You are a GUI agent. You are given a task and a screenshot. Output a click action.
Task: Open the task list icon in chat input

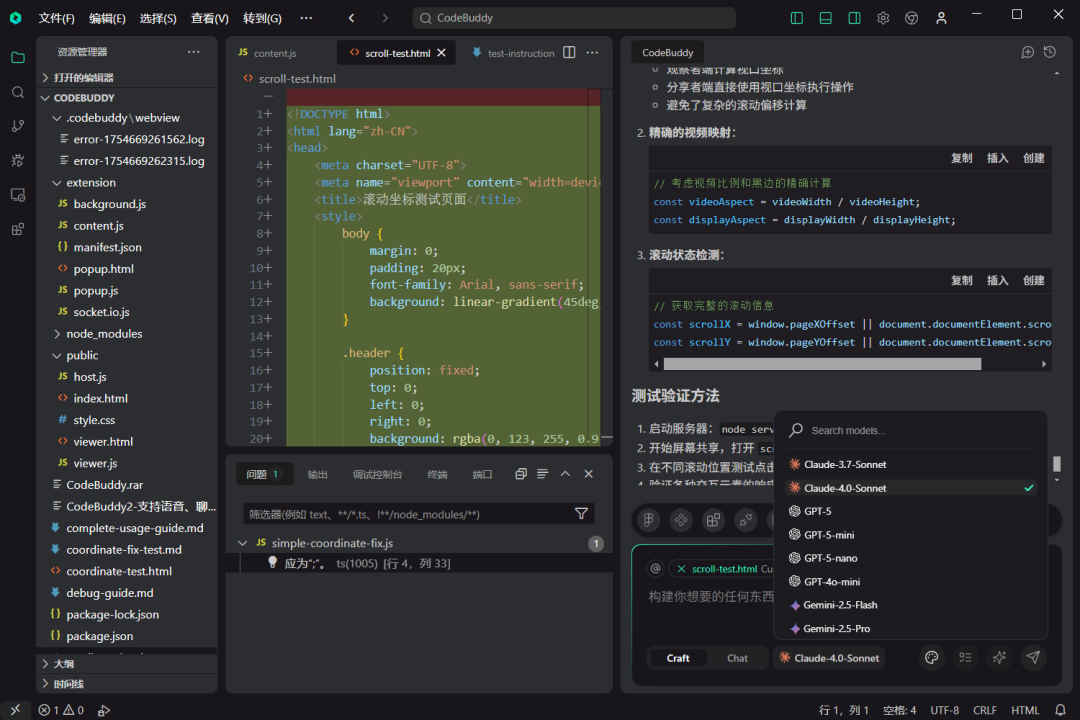click(x=966, y=657)
